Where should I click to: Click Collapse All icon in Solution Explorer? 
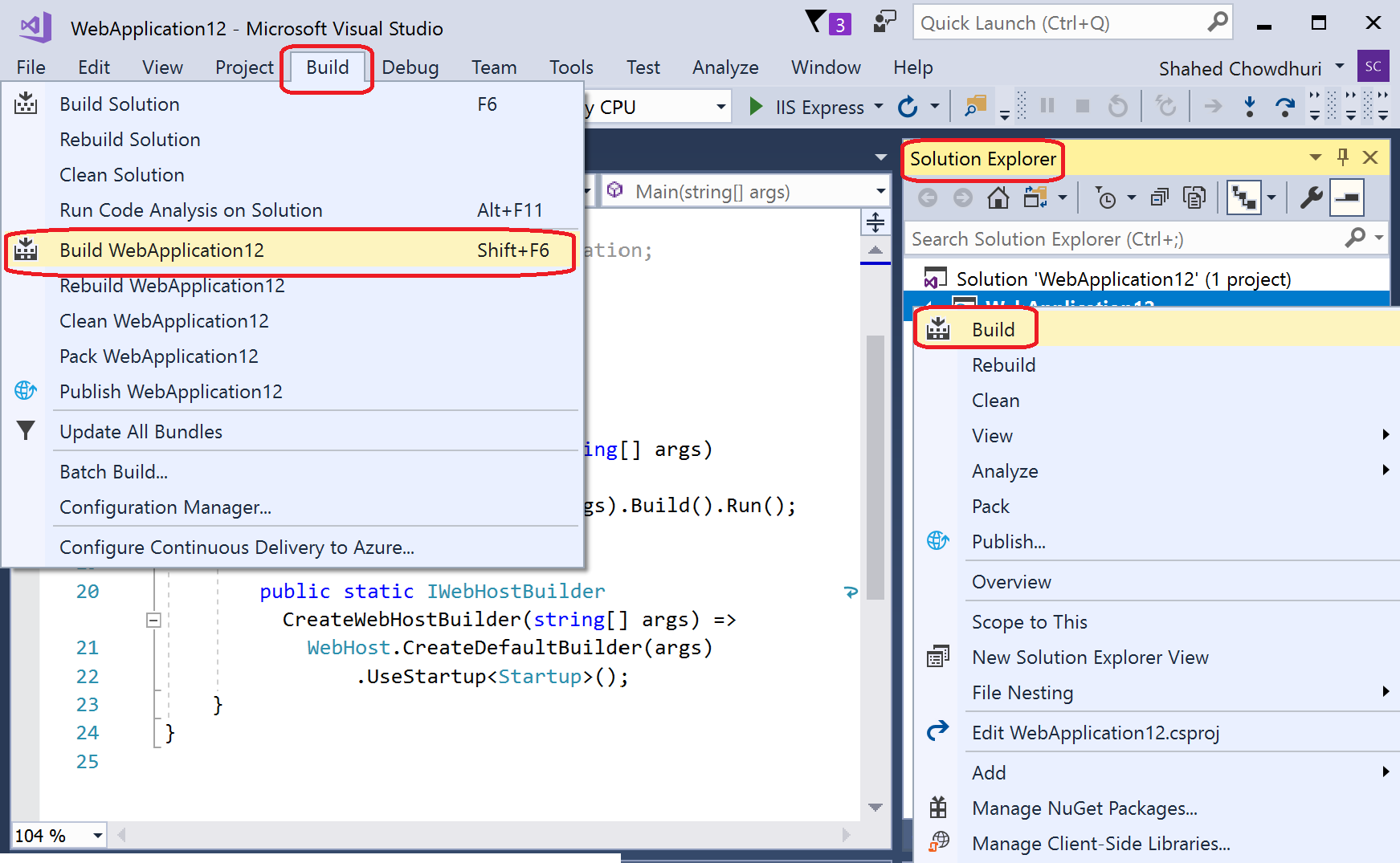pyautogui.click(x=1159, y=197)
